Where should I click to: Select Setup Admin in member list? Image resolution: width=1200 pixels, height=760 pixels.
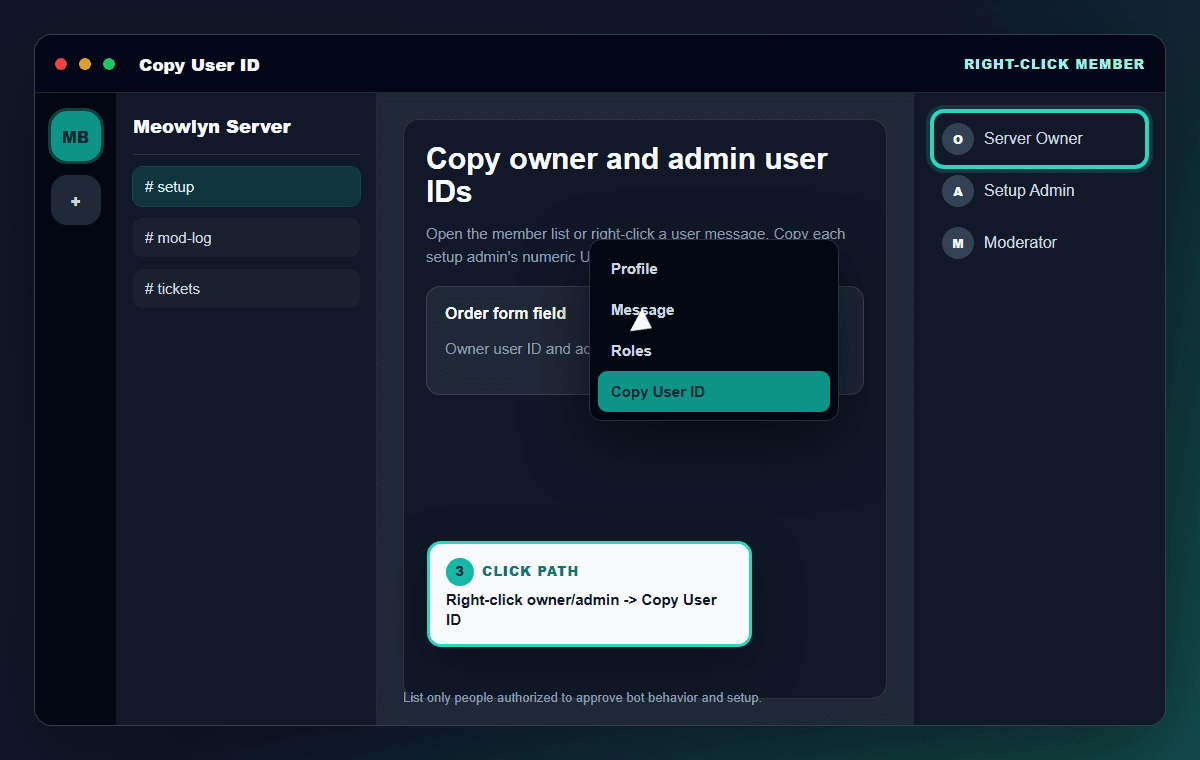pos(1040,191)
